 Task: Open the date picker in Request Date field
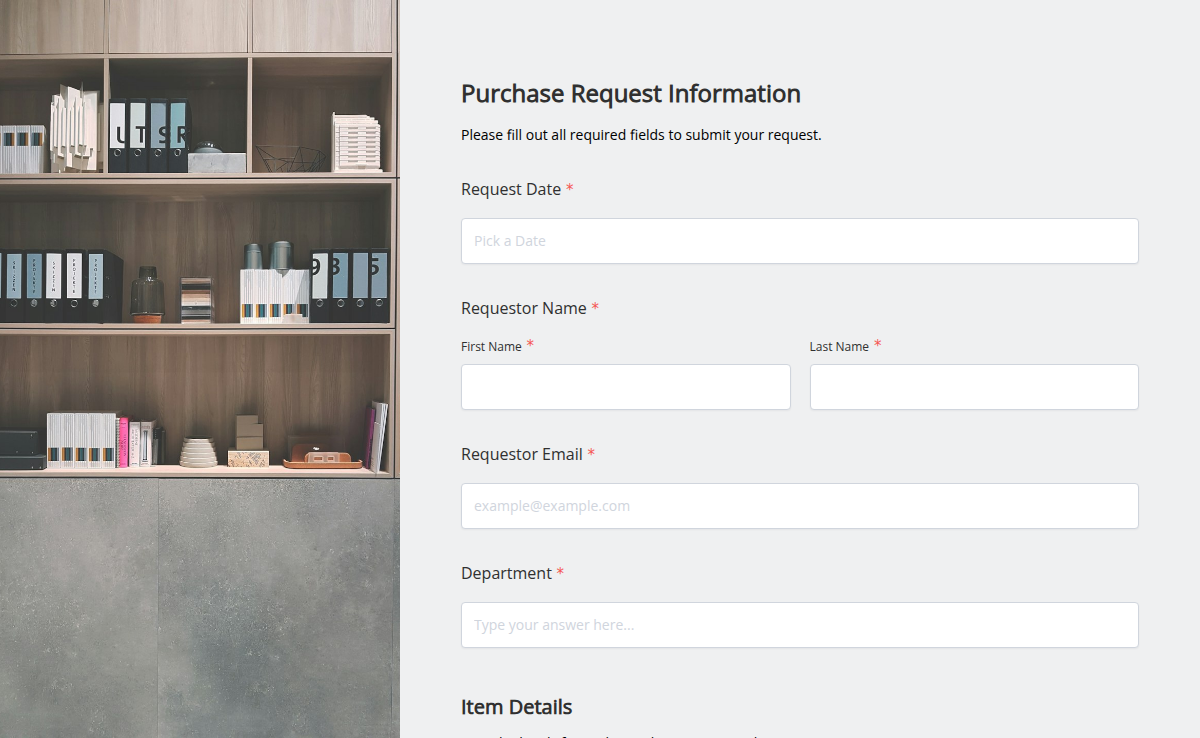click(799, 240)
